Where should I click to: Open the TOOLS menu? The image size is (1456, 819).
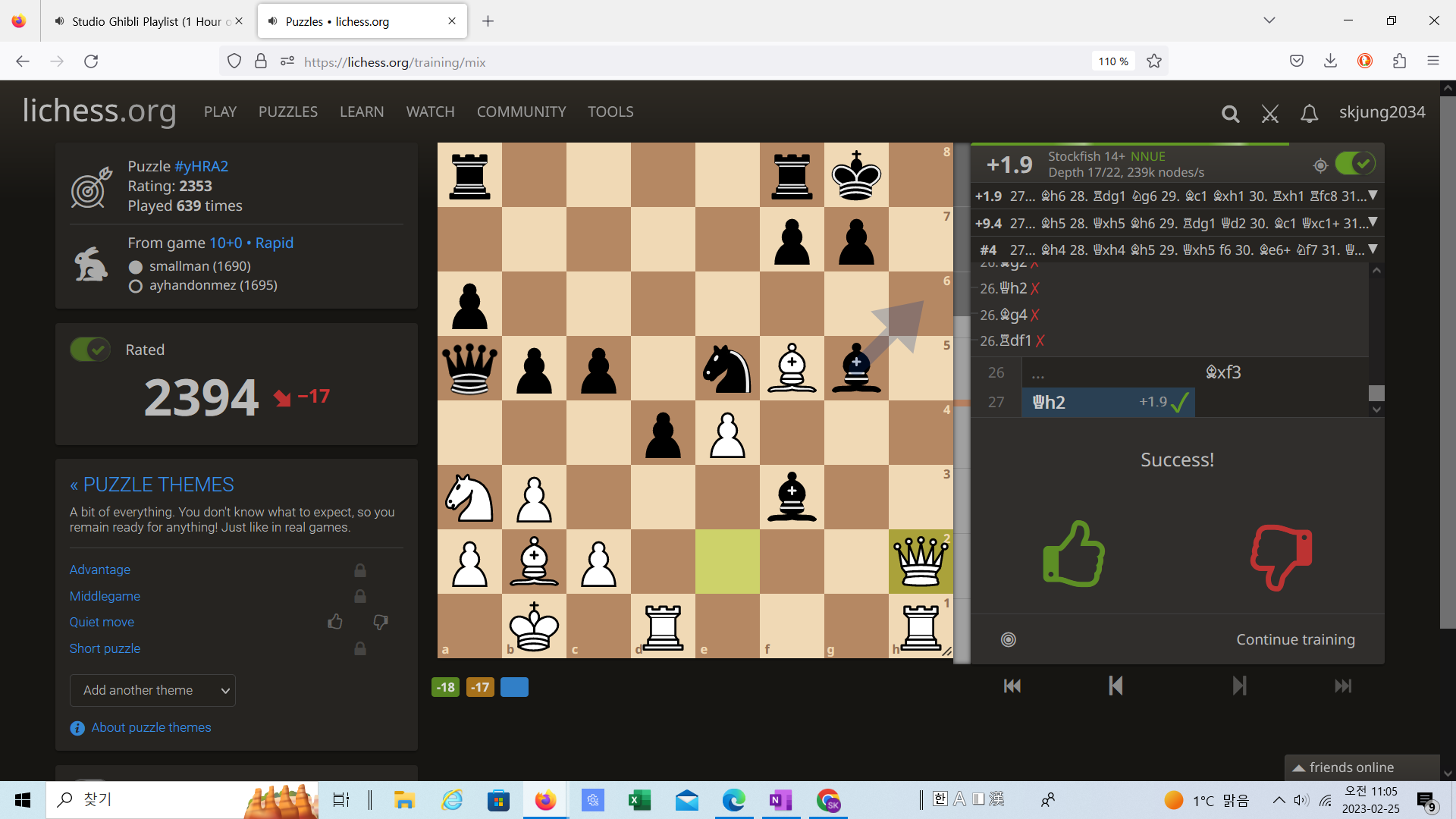(610, 111)
